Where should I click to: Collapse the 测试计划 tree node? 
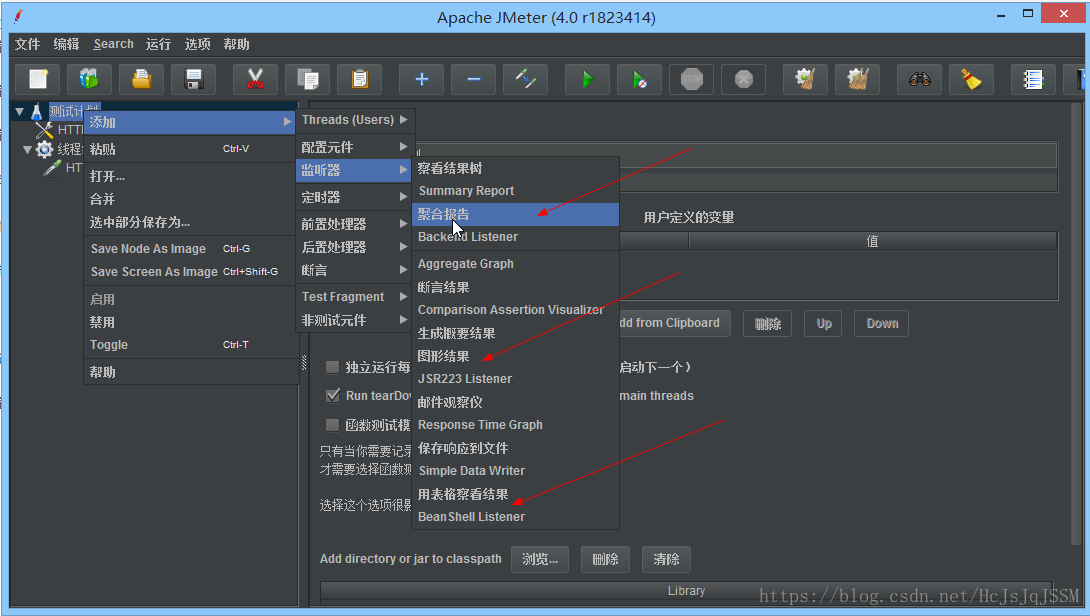[19, 111]
